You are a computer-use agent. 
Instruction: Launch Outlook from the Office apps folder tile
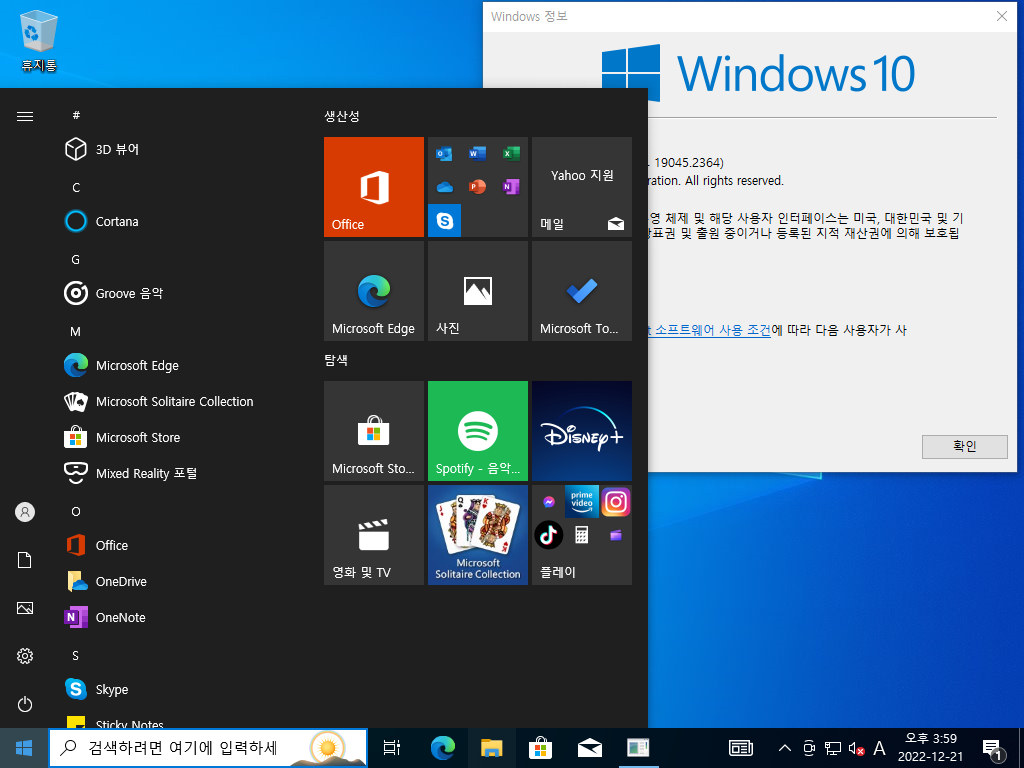click(444, 154)
